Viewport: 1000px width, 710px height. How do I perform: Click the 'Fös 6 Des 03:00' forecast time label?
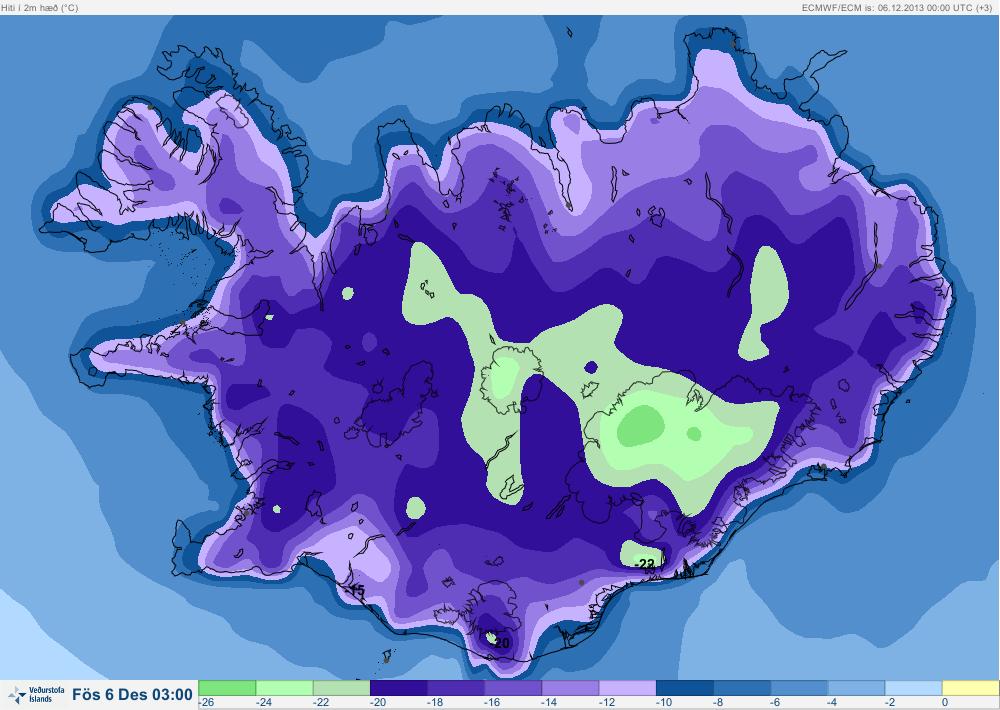click(x=132, y=695)
